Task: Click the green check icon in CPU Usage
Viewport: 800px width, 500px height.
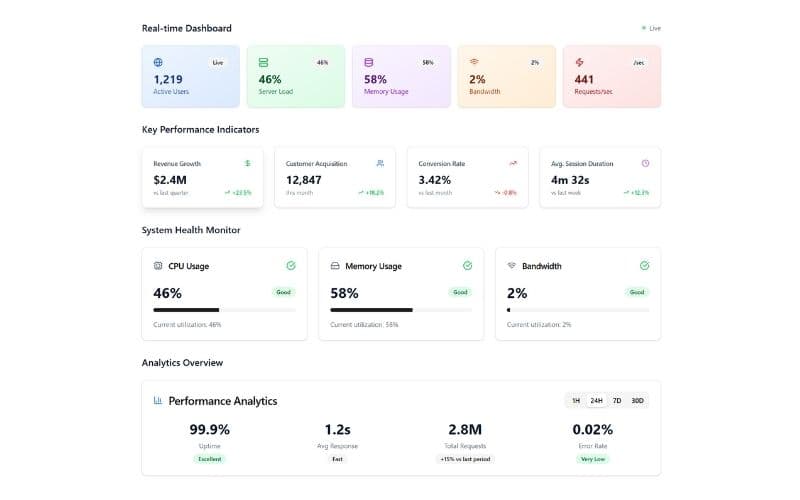Action: [290, 266]
